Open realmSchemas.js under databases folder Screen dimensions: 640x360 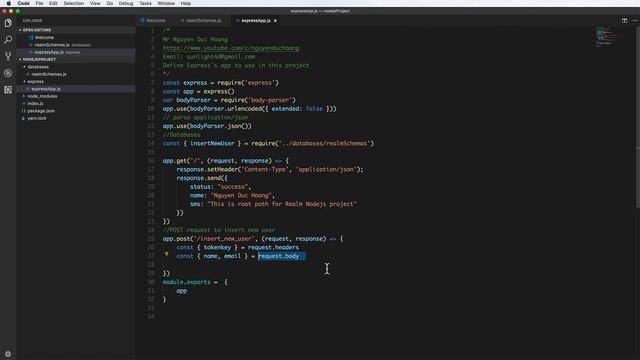pyautogui.click(x=49, y=74)
